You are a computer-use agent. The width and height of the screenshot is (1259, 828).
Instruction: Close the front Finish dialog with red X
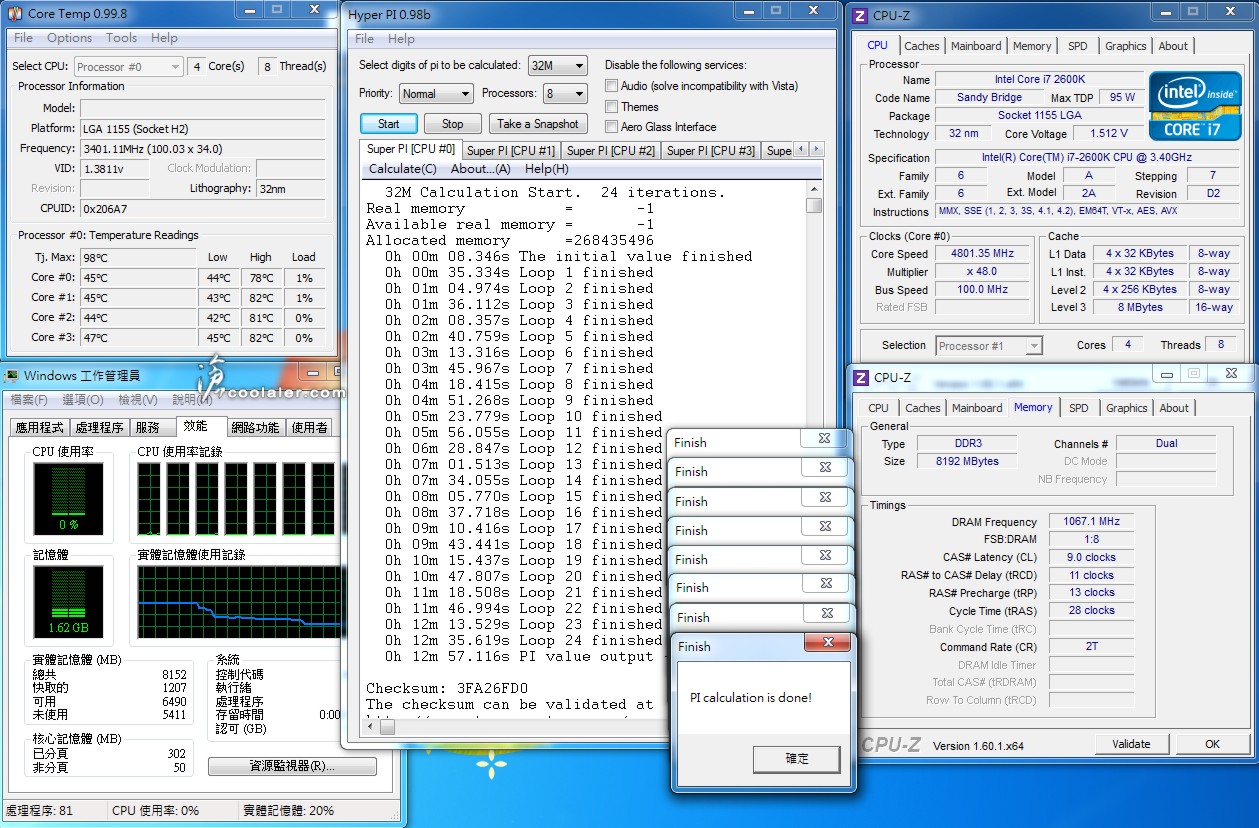[x=827, y=645]
